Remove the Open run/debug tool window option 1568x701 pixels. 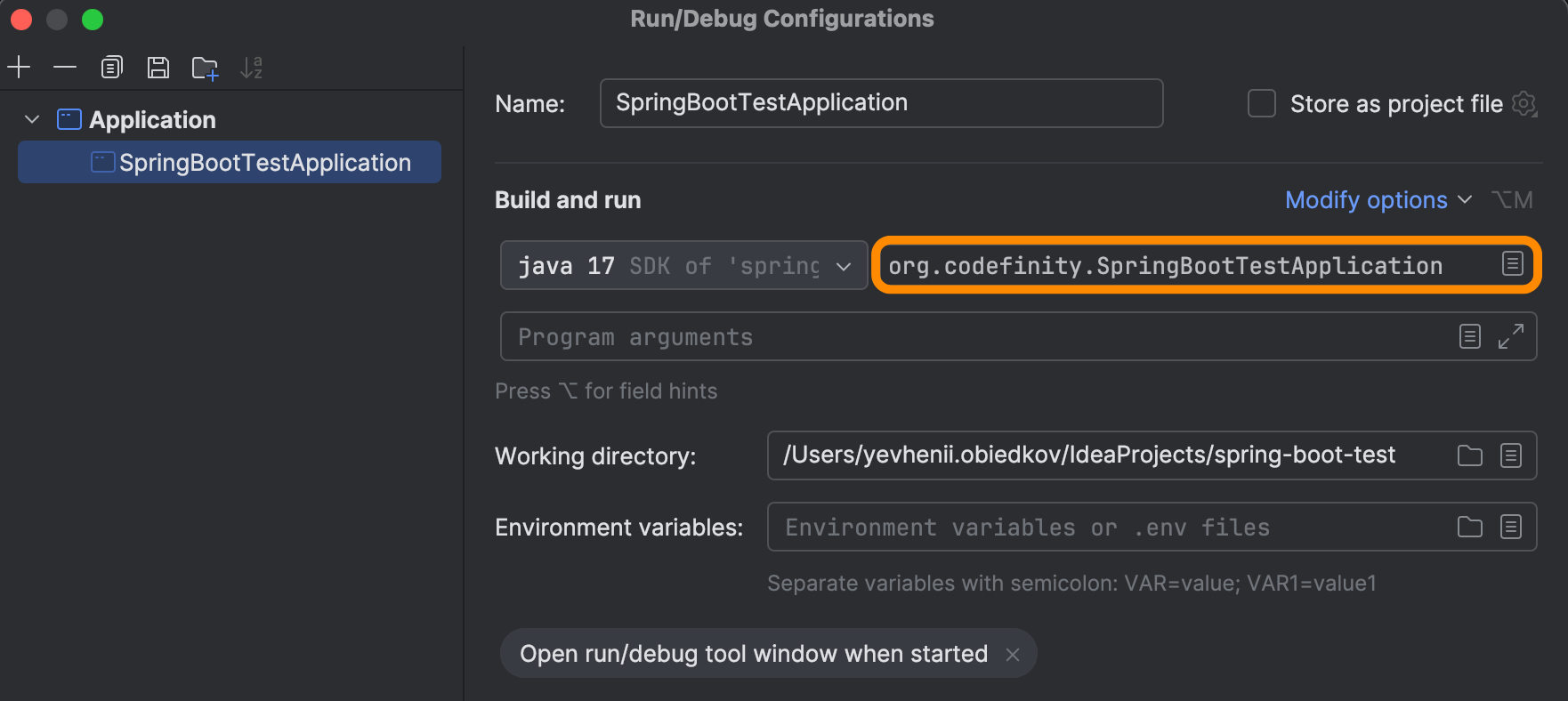1013,655
